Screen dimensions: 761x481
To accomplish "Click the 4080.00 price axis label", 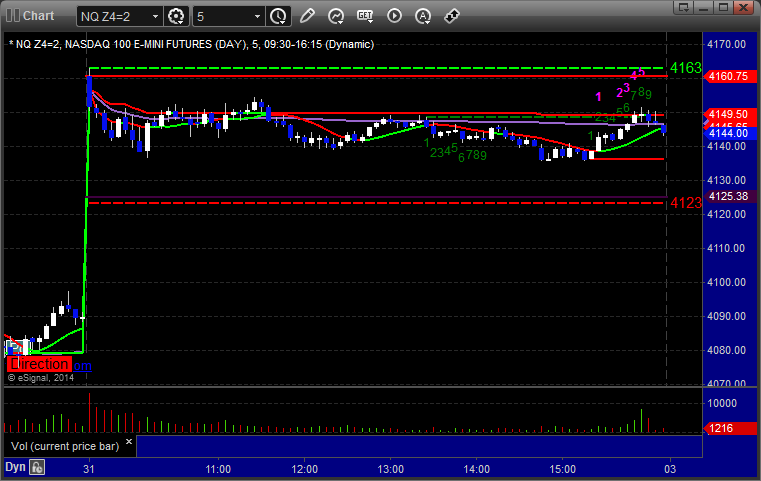I will point(727,350).
